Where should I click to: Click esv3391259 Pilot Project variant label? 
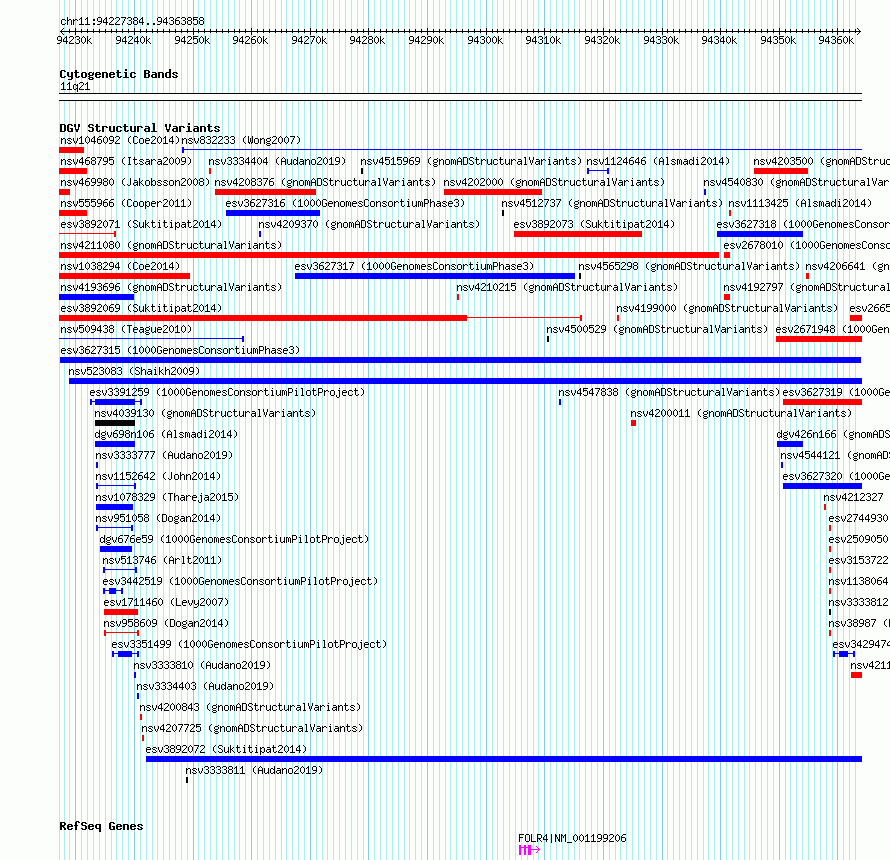[x=227, y=392]
